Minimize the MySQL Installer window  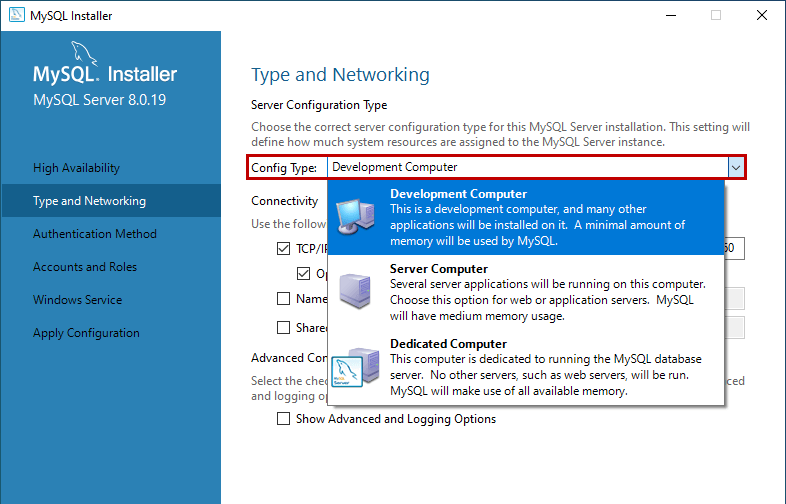[x=671, y=16]
